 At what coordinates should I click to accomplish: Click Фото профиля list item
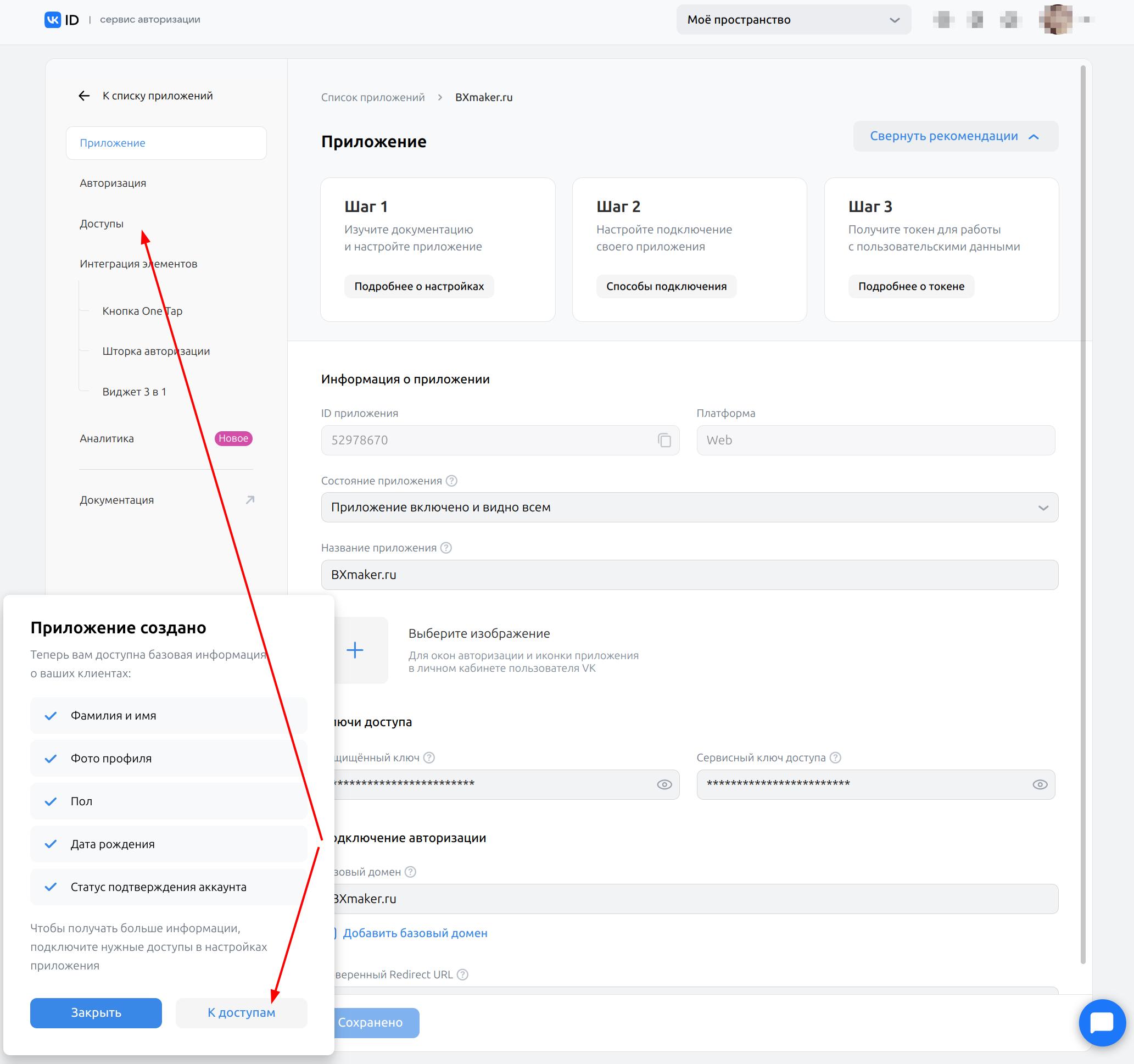pyautogui.click(x=169, y=758)
